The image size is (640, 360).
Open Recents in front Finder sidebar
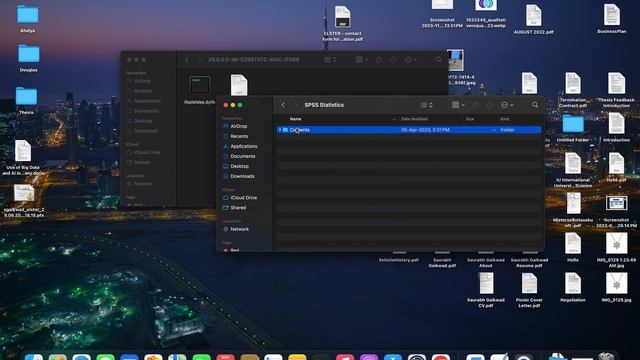[x=239, y=136]
